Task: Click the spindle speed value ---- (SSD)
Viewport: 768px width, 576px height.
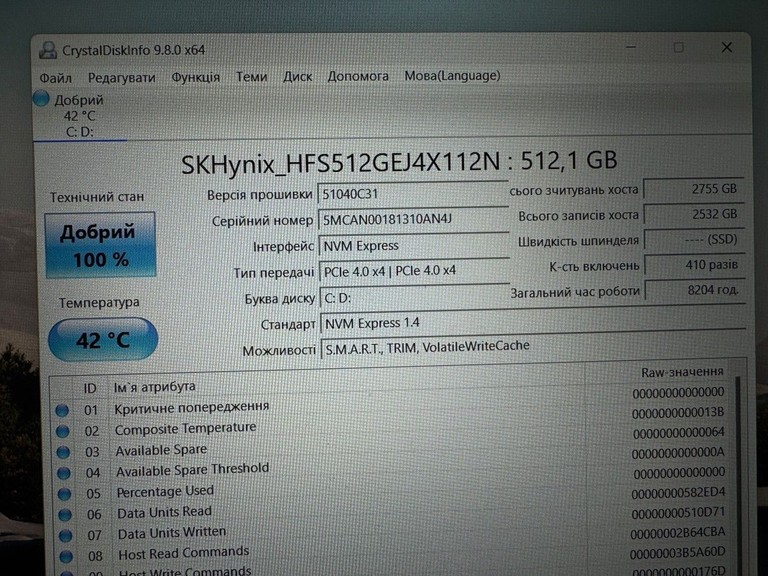Action: pos(694,240)
